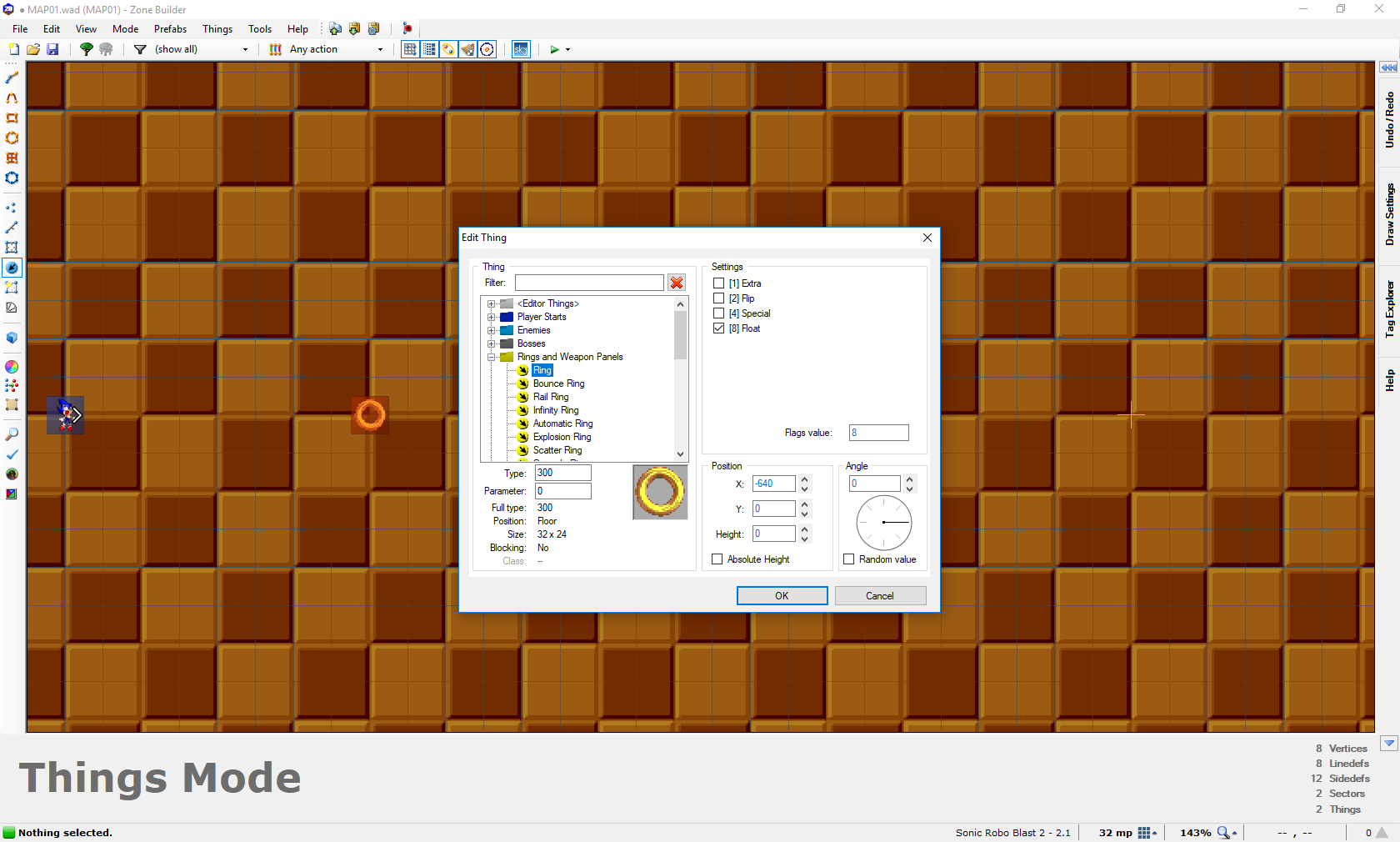Screen dimensions: 1400x842
Task: Click the Flags value input field
Action: 878,433
